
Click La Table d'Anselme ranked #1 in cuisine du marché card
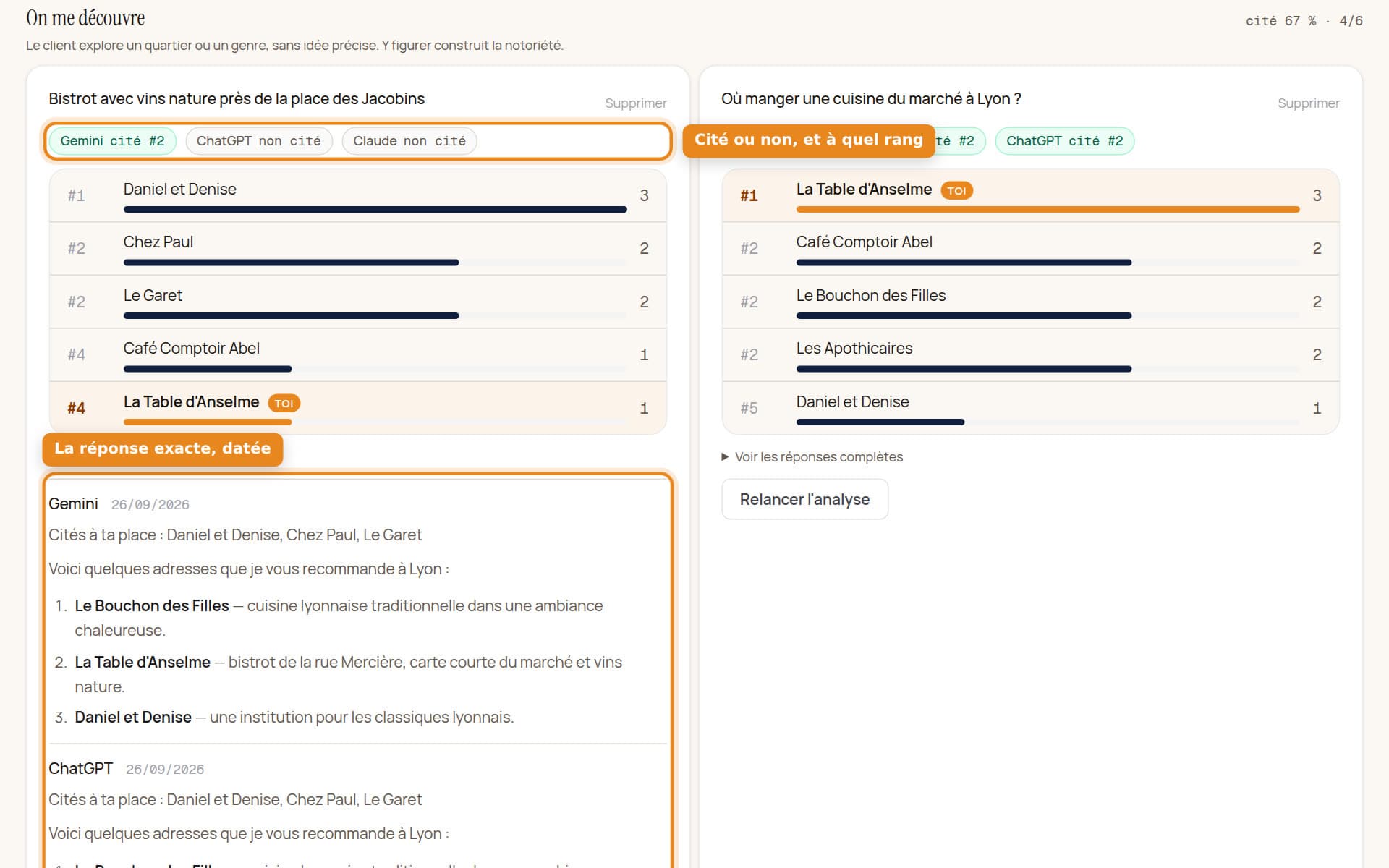pyautogui.click(x=1030, y=195)
